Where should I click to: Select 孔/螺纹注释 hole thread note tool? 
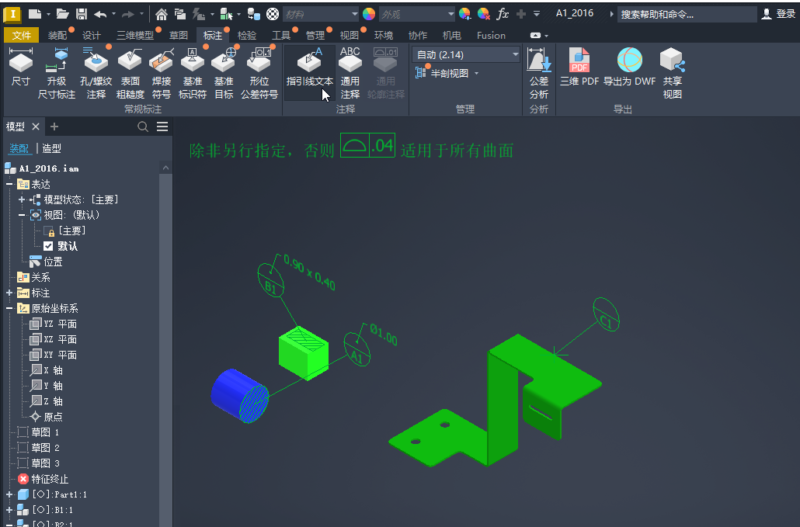click(x=96, y=72)
